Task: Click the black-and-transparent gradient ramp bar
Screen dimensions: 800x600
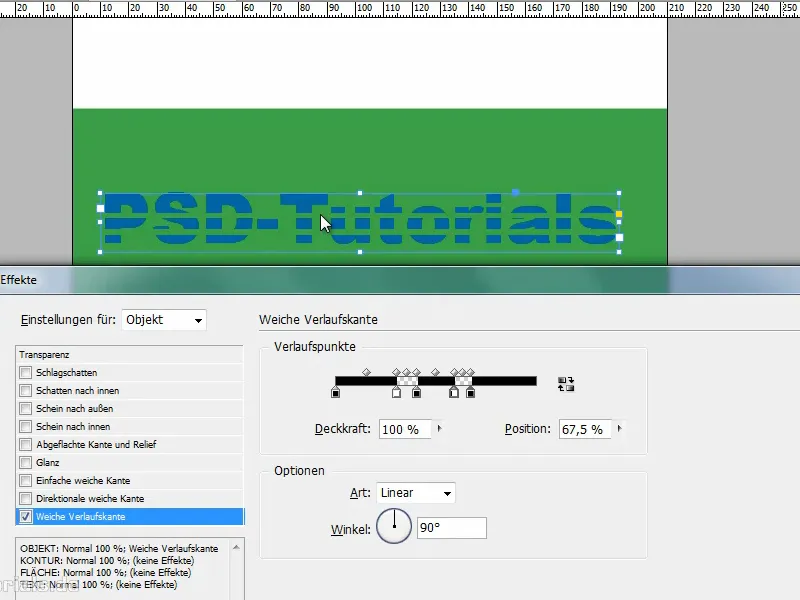Action: pyautogui.click(x=436, y=381)
